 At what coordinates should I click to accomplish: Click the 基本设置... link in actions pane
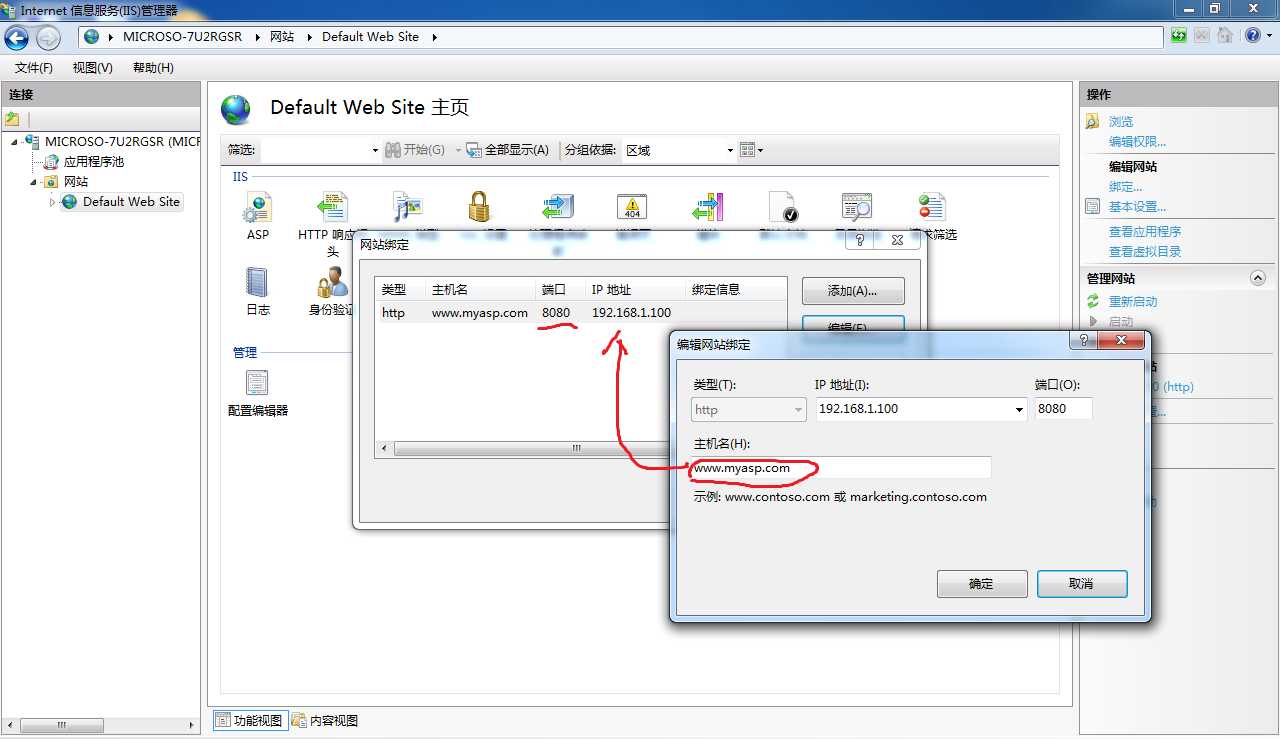[1137, 207]
